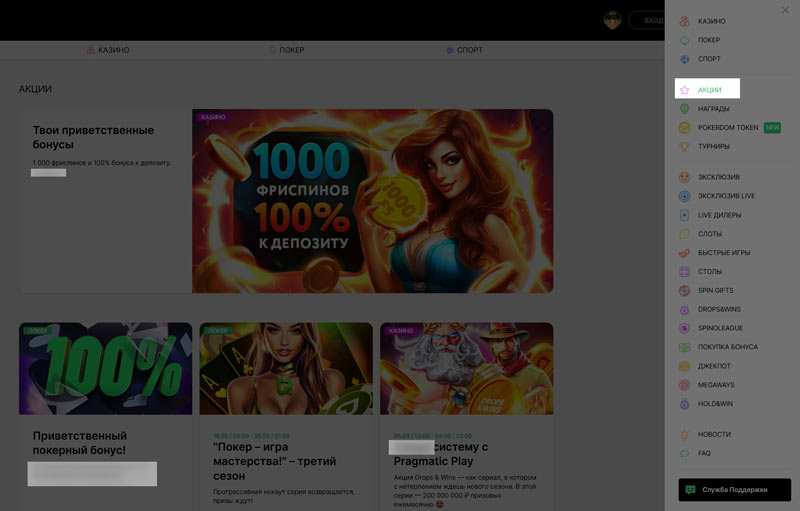The height and width of the screenshot is (511, 800).
Task: Click the 1000 фриспинов welcome banner
Action: [372, 200]
